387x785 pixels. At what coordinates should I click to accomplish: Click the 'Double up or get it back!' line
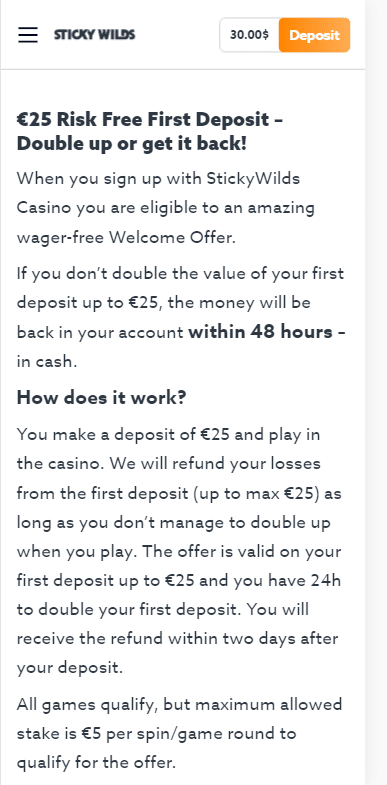[x=132, y=144]
